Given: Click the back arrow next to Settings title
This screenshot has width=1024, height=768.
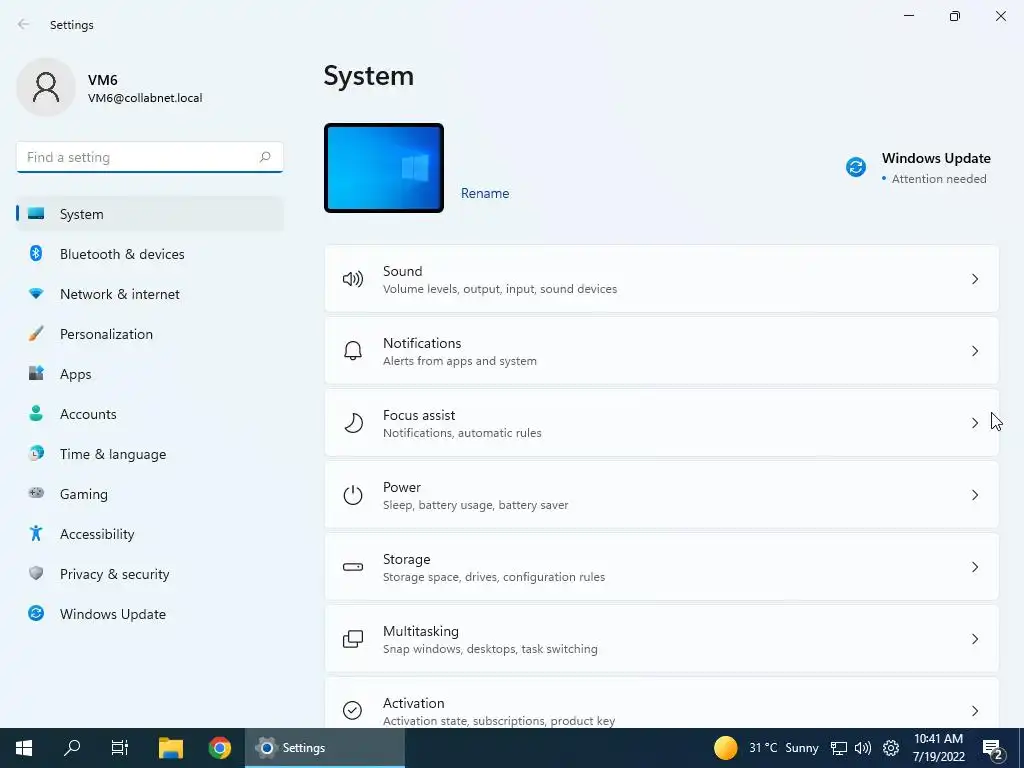Looking at the screenshot, I should [x=24, y=24].
